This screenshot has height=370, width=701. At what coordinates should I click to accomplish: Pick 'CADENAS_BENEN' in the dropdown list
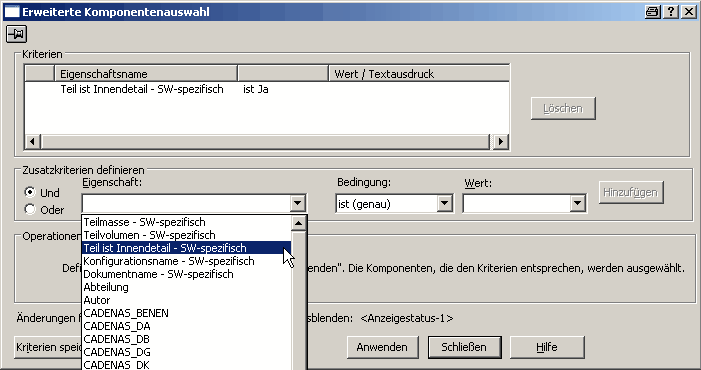click(x=187, y=313)
